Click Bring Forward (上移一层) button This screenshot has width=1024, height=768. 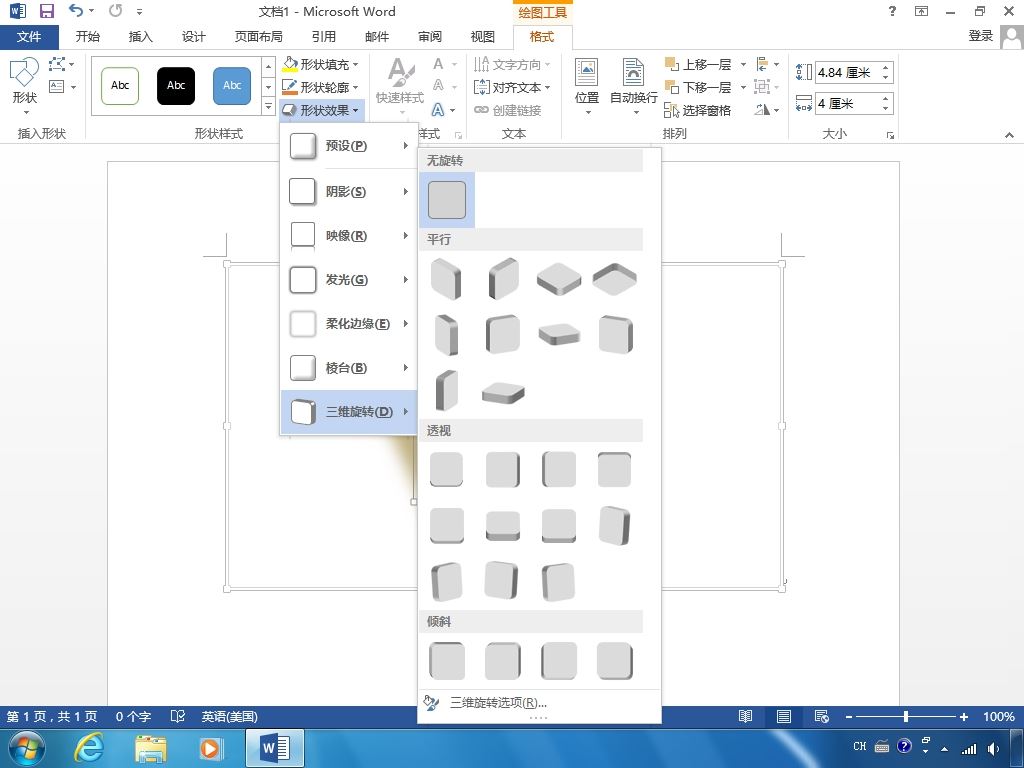[x=697, y=65]
